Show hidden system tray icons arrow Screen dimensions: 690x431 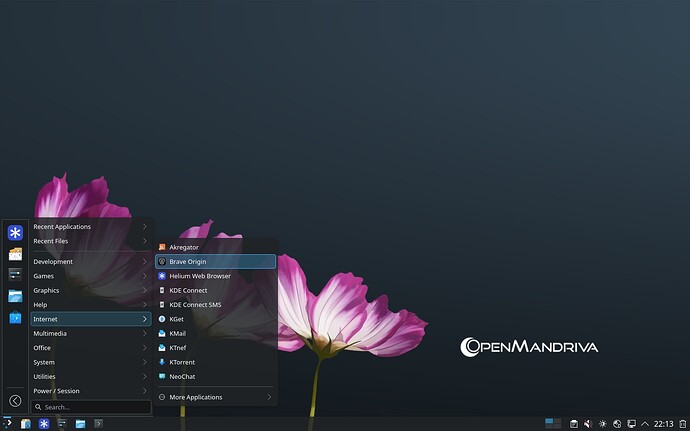(645, 424)
